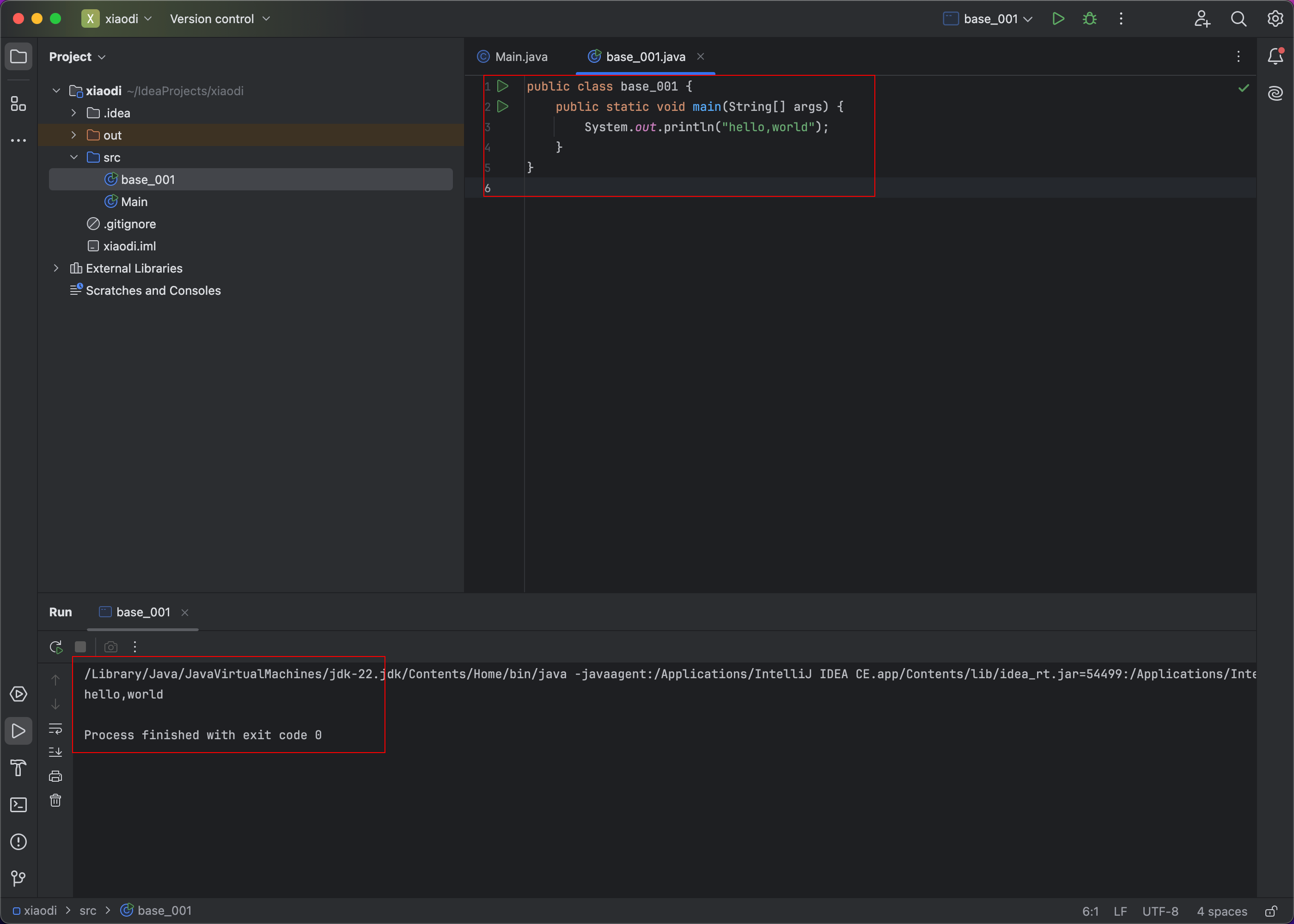This screenshot has height=924, width=1294.
Task: Run the program from the gutter on line 1
Action: point(502,86)
